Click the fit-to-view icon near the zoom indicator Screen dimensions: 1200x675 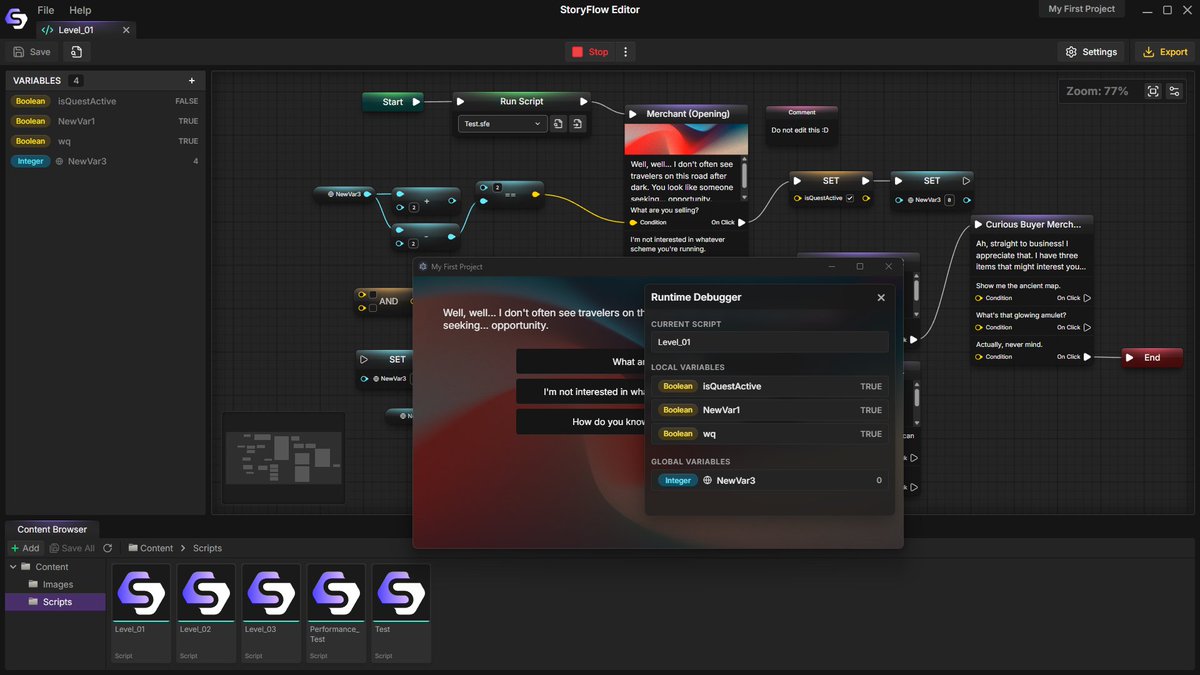point(1153,90)
